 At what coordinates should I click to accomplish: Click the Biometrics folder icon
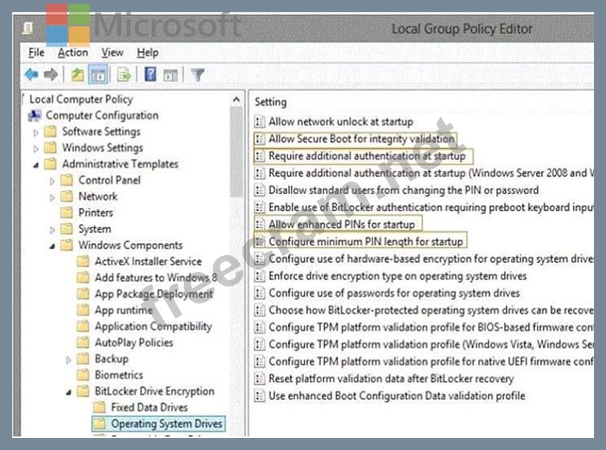(x=83, y=375)
